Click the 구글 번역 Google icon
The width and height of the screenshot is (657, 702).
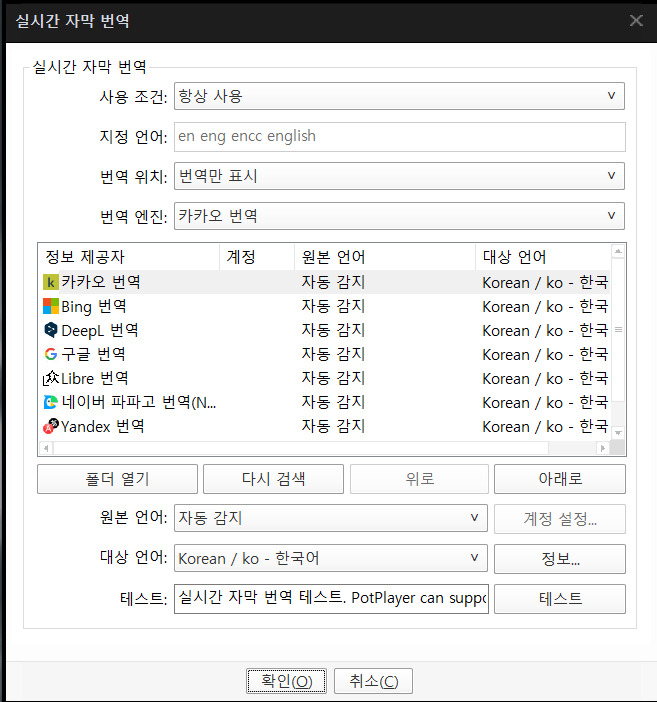[51, 354]
